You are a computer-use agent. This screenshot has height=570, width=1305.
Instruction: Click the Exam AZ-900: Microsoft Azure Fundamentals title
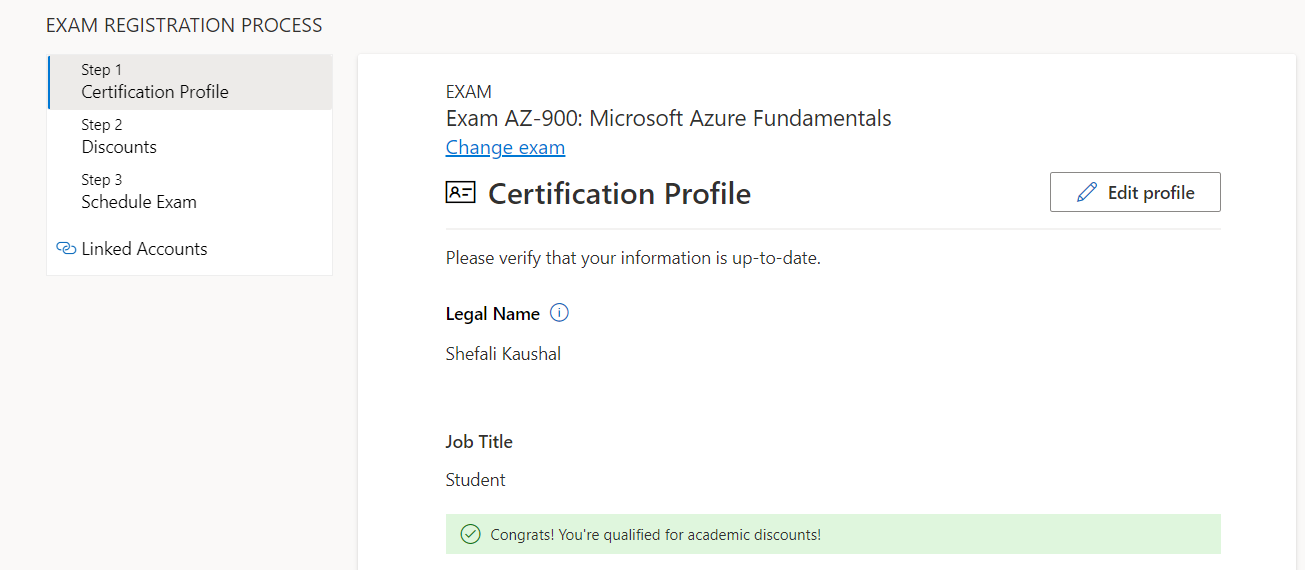668,119
